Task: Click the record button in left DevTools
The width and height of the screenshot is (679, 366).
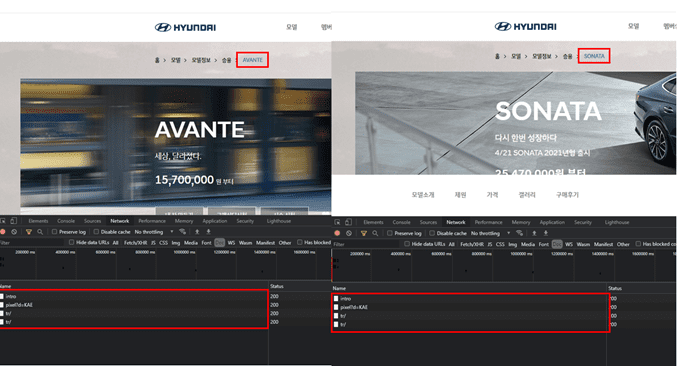Action: [x=3, y=232]
